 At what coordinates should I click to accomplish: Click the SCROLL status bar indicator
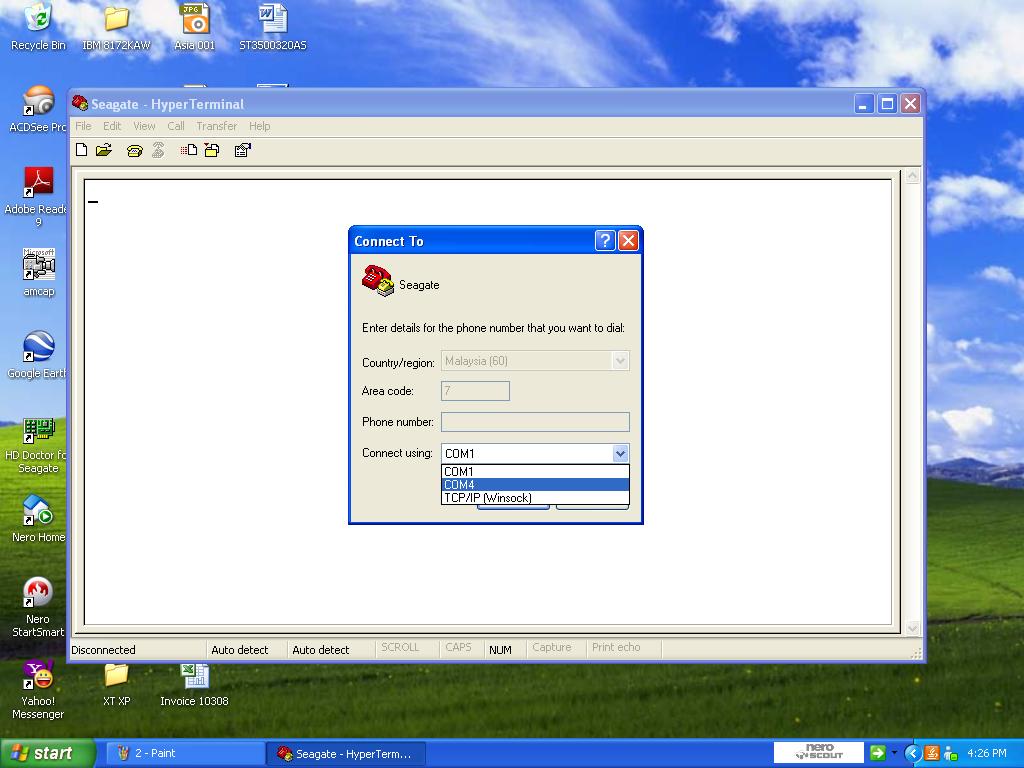[x=400, y=647]
